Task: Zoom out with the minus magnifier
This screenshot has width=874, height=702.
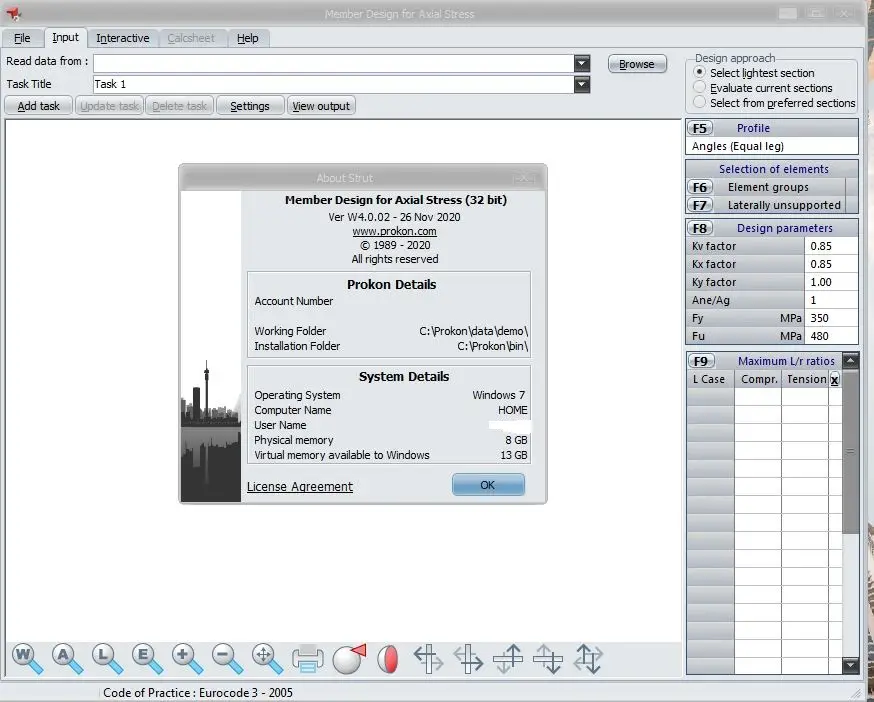Action: point(227,659)
